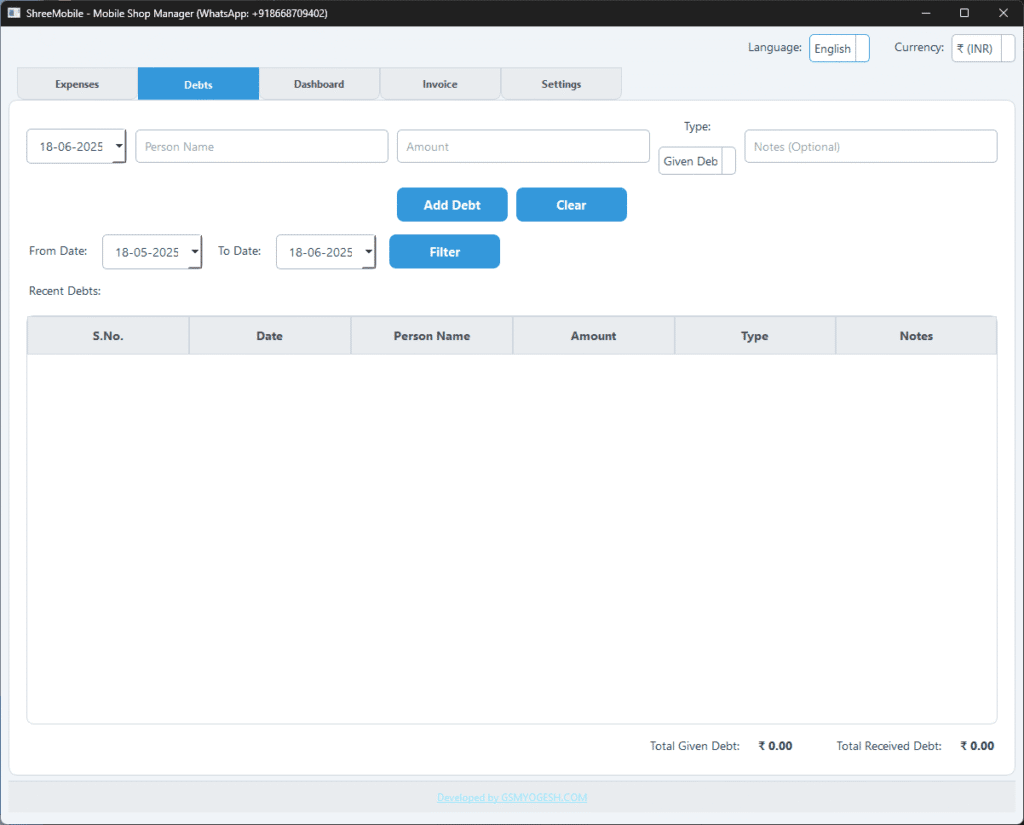Click the Recent Debts: label
This screenshot has height=825, width=1024.
coord(65,291)
